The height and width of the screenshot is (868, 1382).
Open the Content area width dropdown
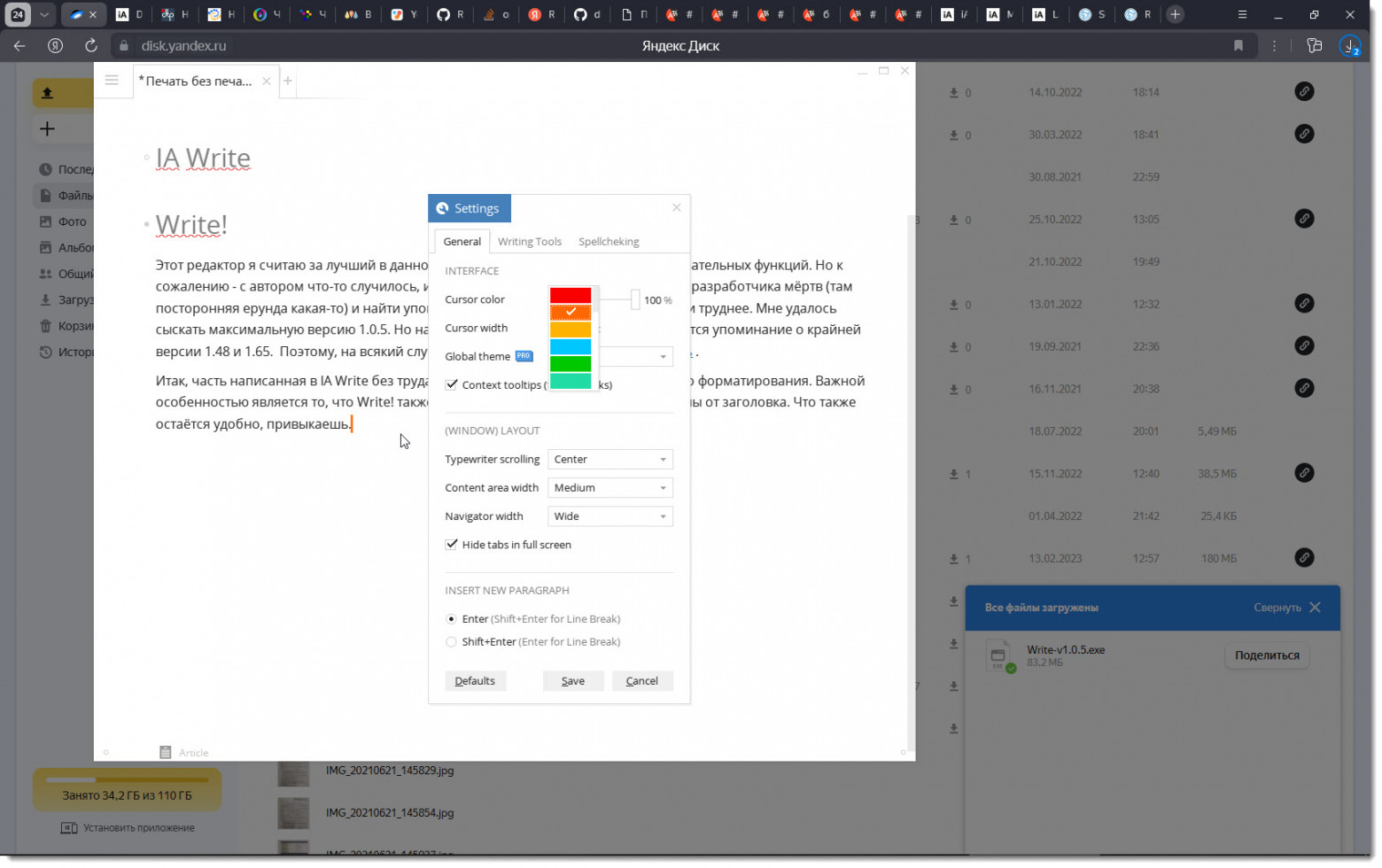610,488
